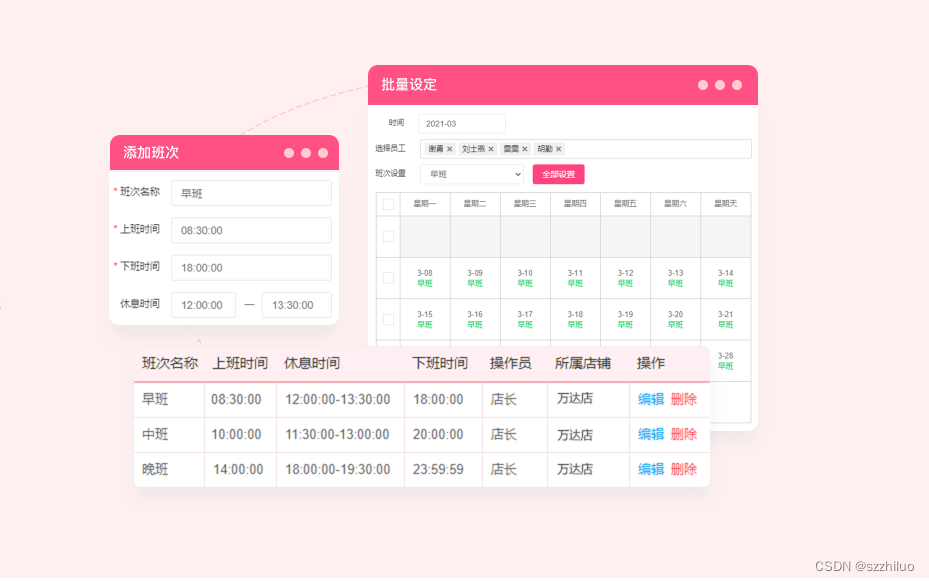Viewport: 929px width, 581px height.
Task: Remove employee tag 刘士燕
Action: coord(491,149)
